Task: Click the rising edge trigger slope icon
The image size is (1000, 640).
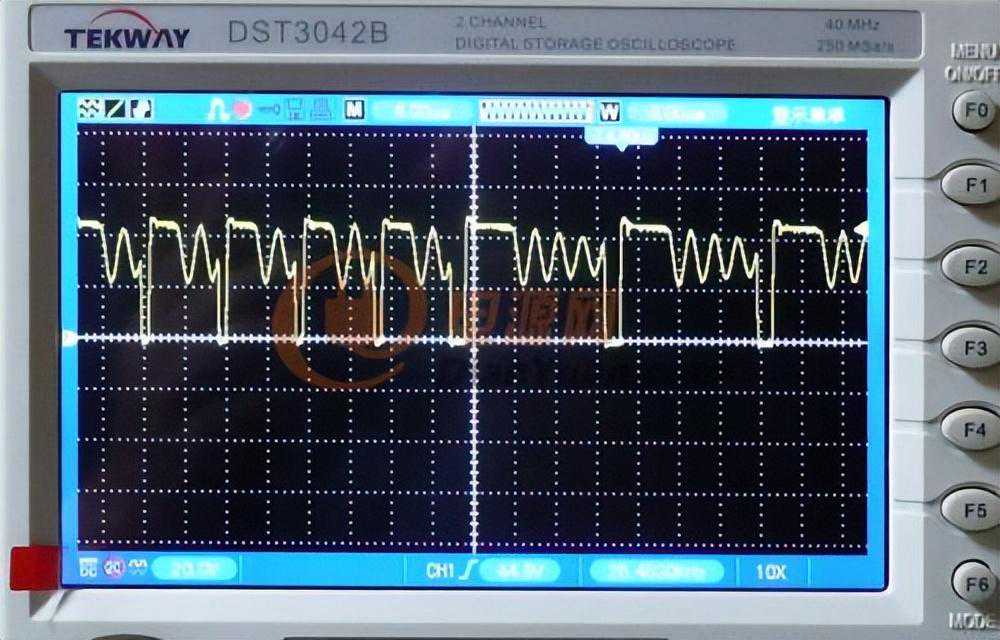Action: 467,571
